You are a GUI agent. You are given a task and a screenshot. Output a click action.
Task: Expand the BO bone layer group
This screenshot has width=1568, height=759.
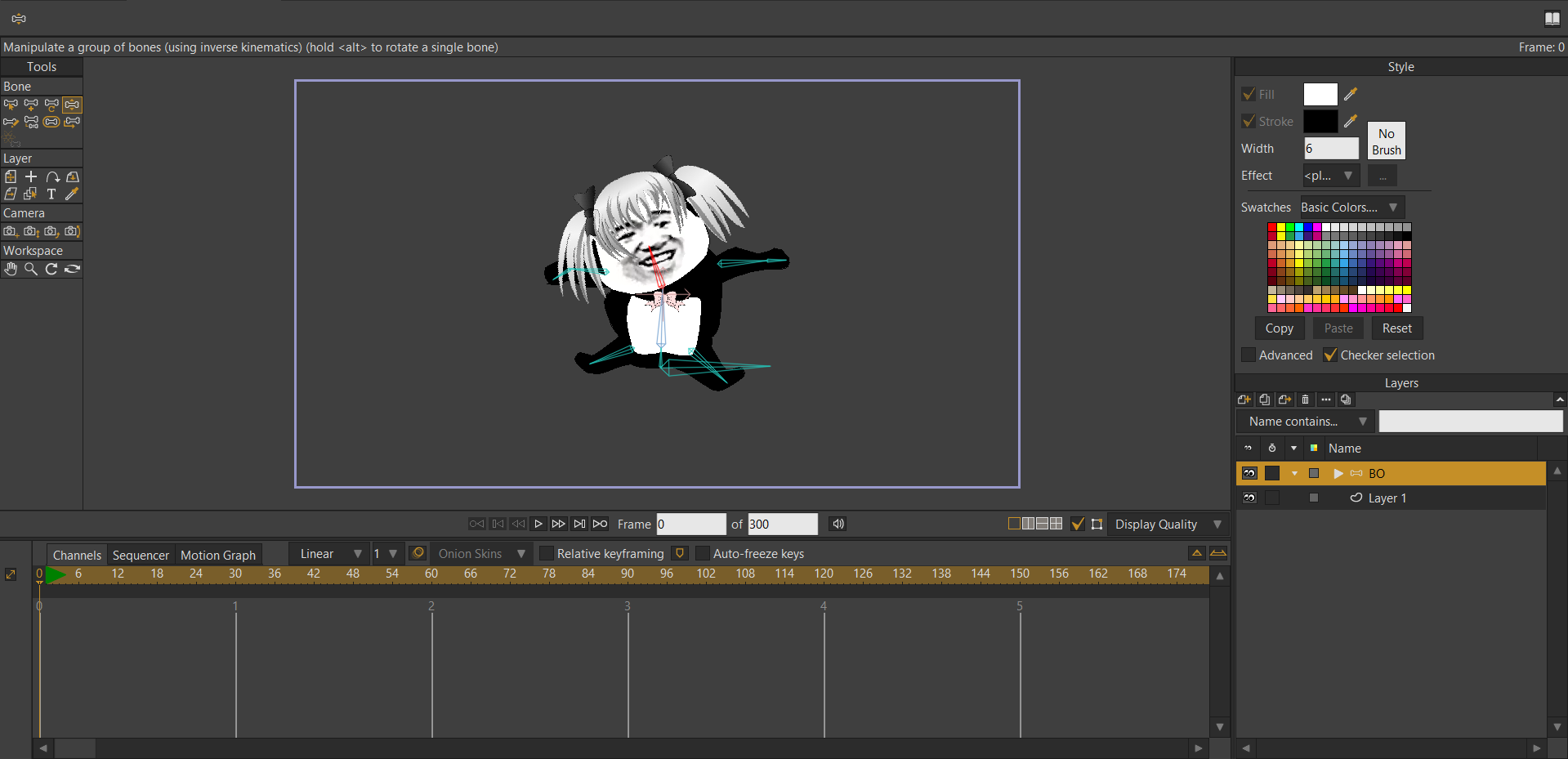click(x=1338, y=474)
